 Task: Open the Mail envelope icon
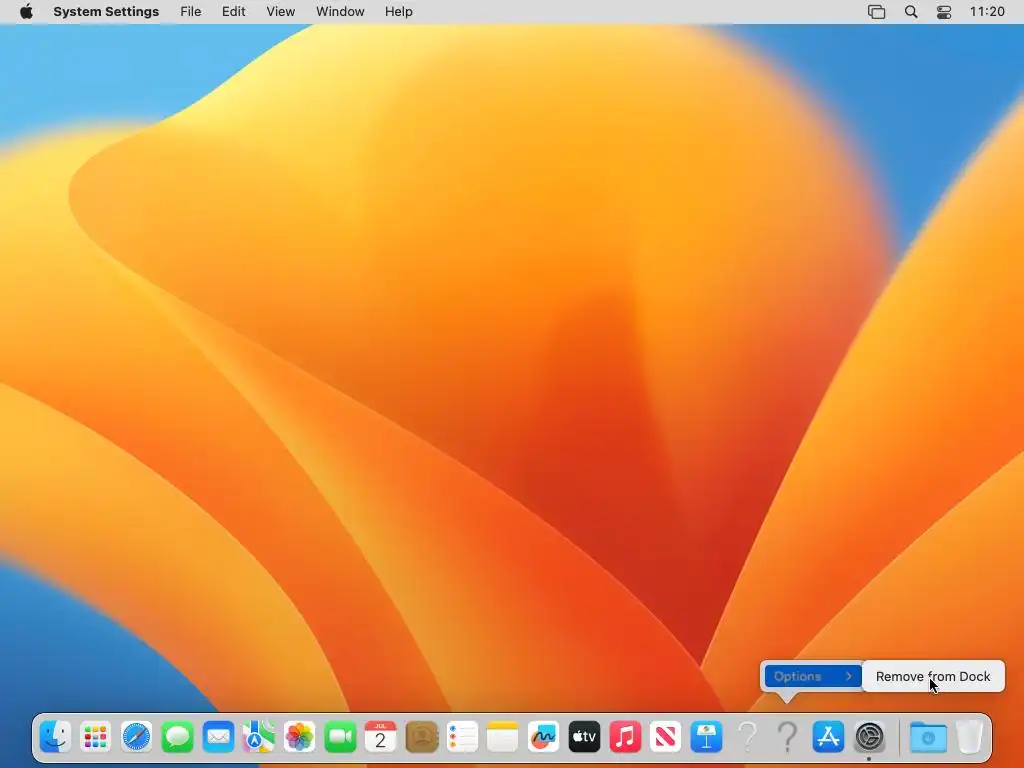tap(218, 737)
